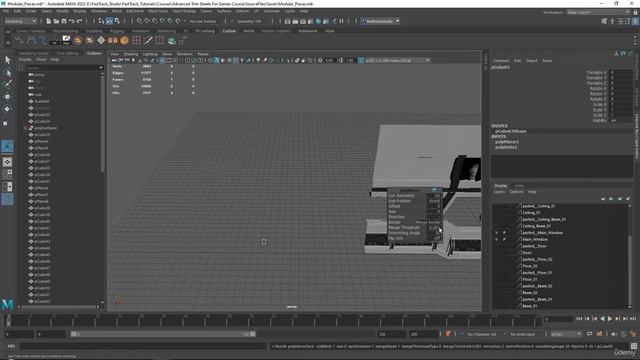Click the range slider bar
The image size is (640, 360).
pos(163,334)
